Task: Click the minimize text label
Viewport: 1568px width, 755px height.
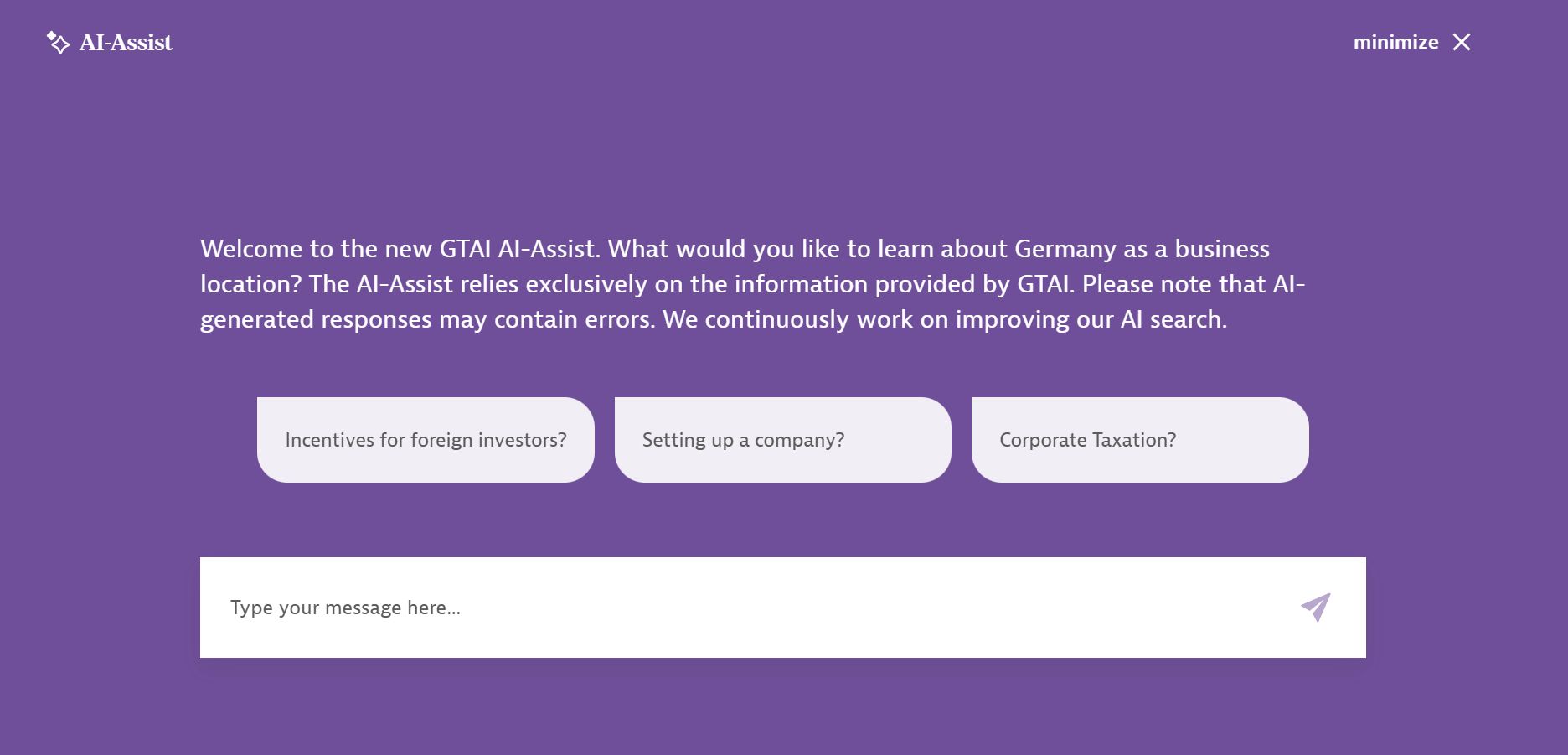Action: point(1395,42)
